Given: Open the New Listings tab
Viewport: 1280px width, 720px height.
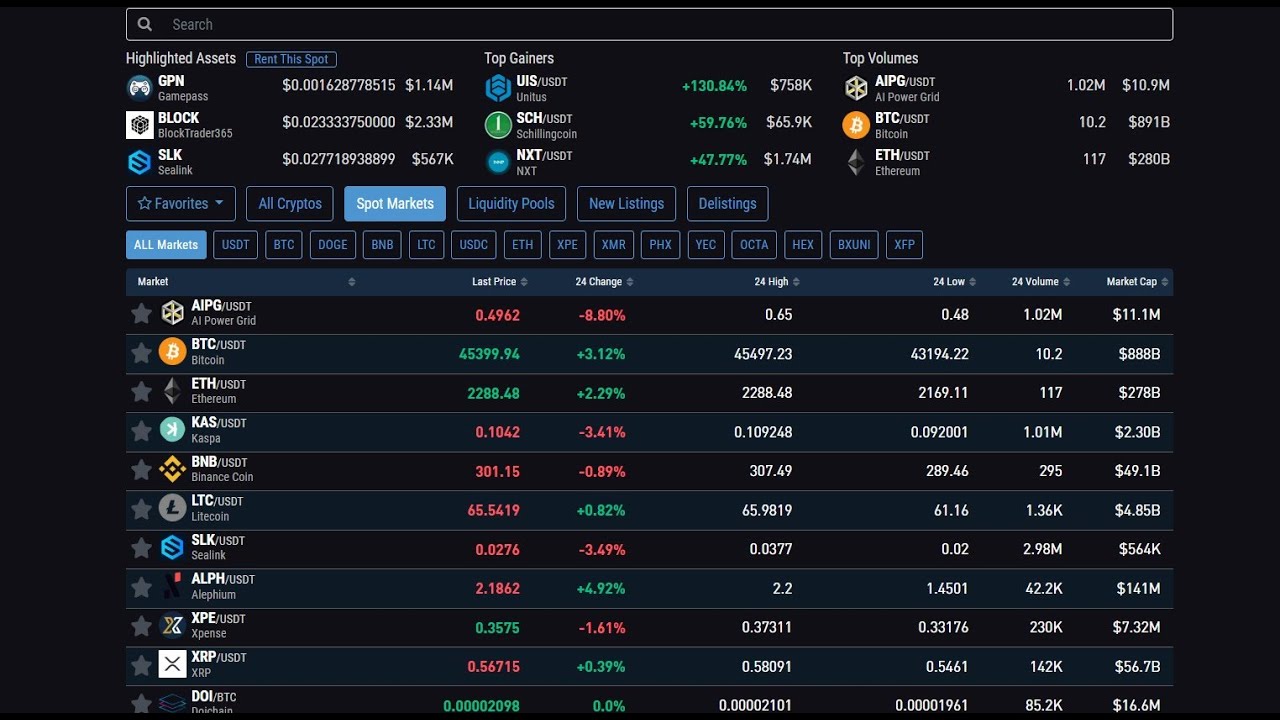Looking at the screenshot, I should click(626, 204).
